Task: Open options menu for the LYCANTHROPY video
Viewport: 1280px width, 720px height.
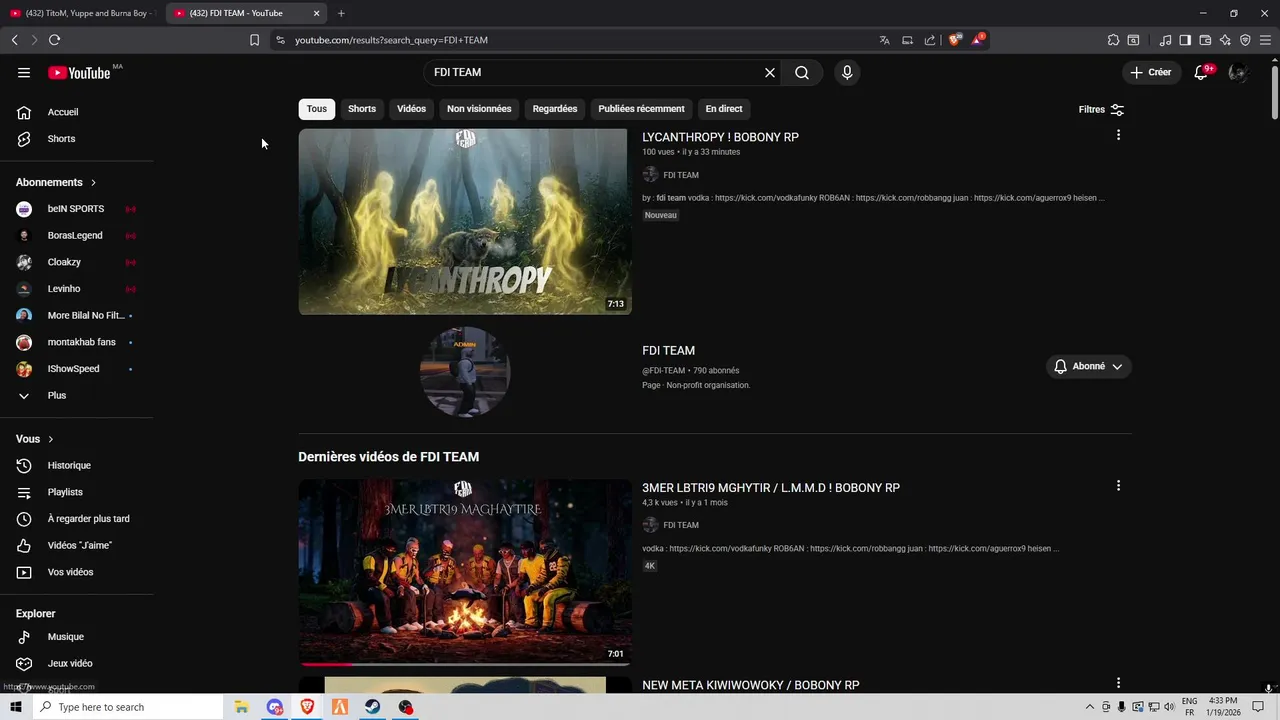Action: [x=1118, y=135]
